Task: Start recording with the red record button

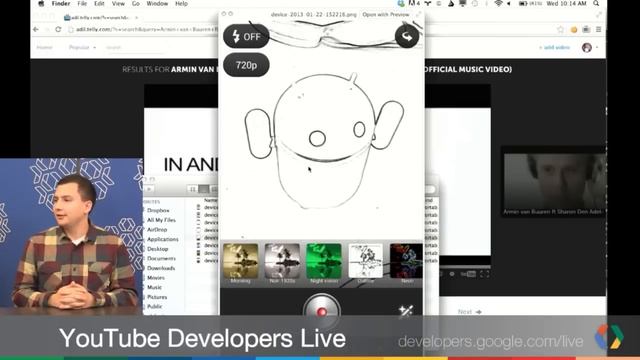Action: click(x=322, y=311)
